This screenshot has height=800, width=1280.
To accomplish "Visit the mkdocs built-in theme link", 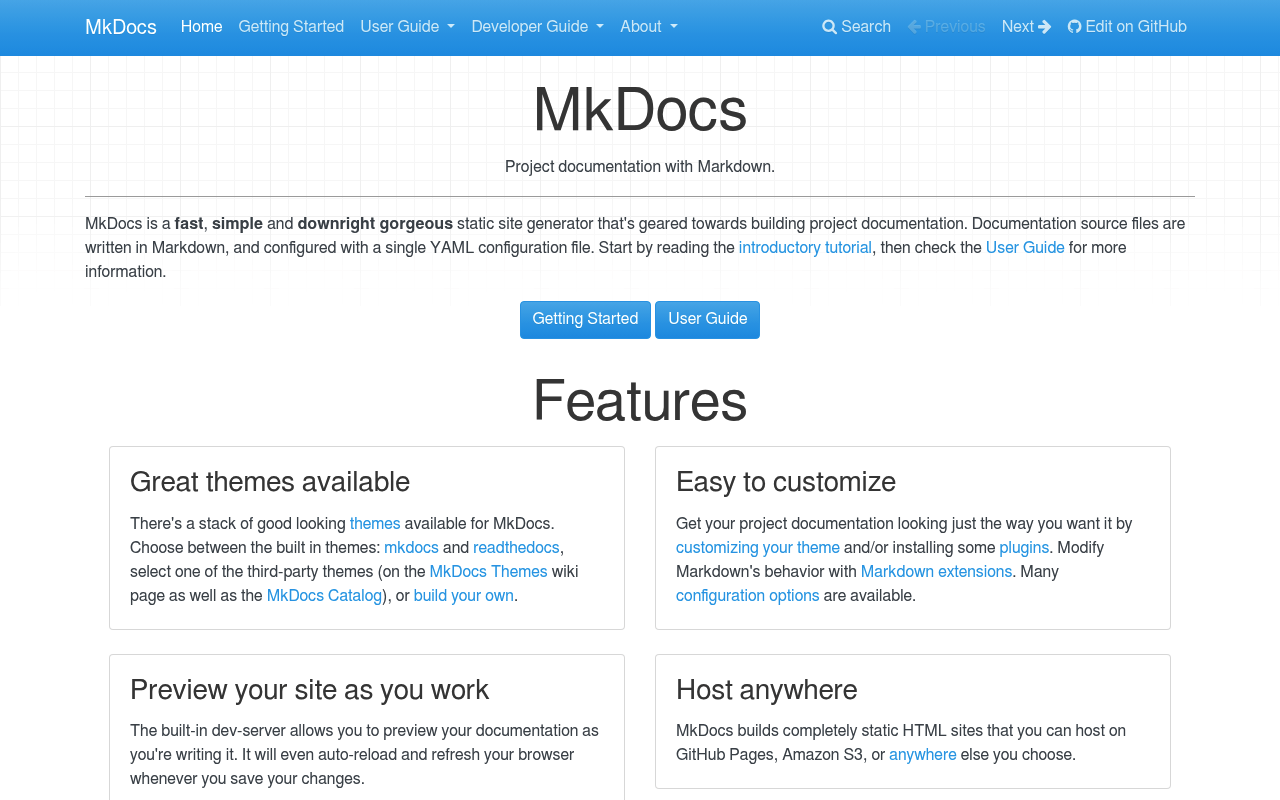I will [411, 548].
